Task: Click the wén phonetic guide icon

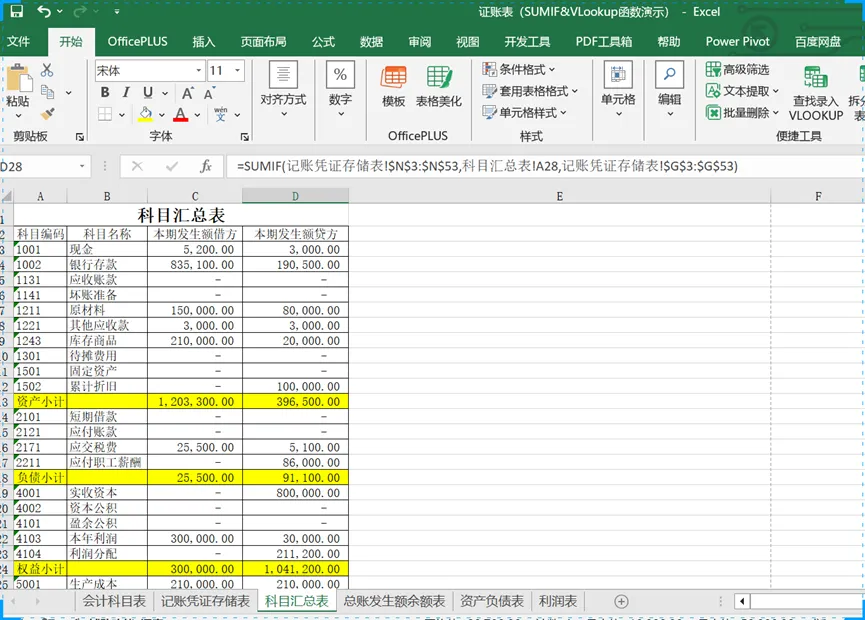Action: pyautogui.click(x=221, y=114)
